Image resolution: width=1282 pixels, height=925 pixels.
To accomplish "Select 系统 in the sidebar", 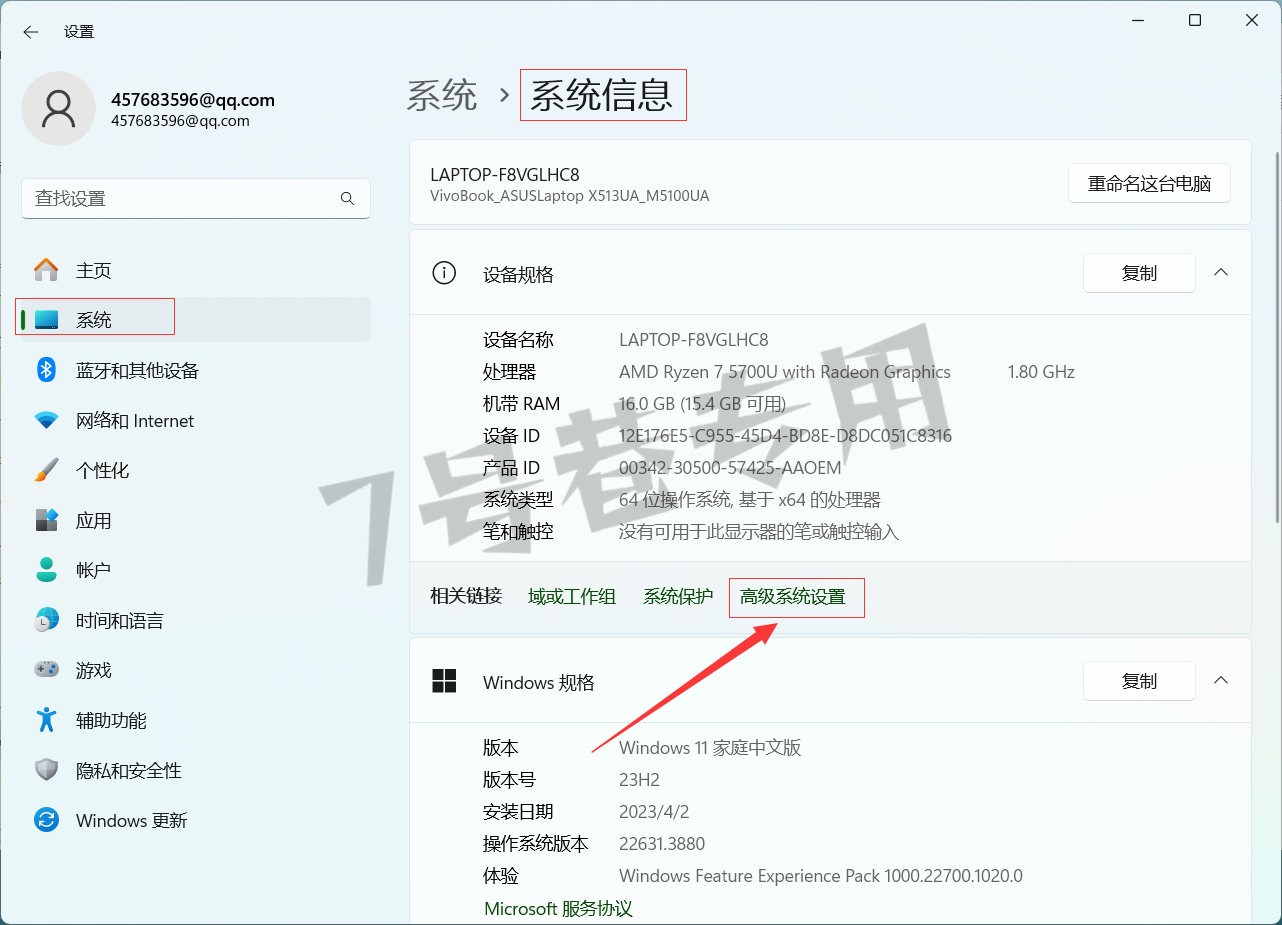I will coord(196,320).
